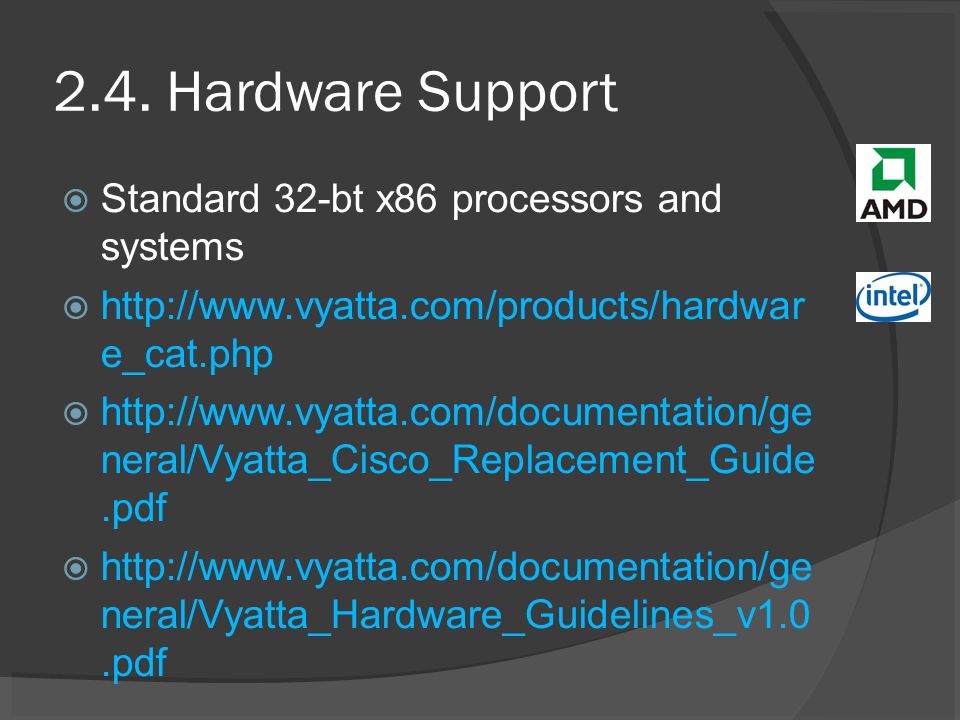Select bullet marker beside Hardware Guidelines link
Screen dimensions: 960x720
tap(76, 568)
